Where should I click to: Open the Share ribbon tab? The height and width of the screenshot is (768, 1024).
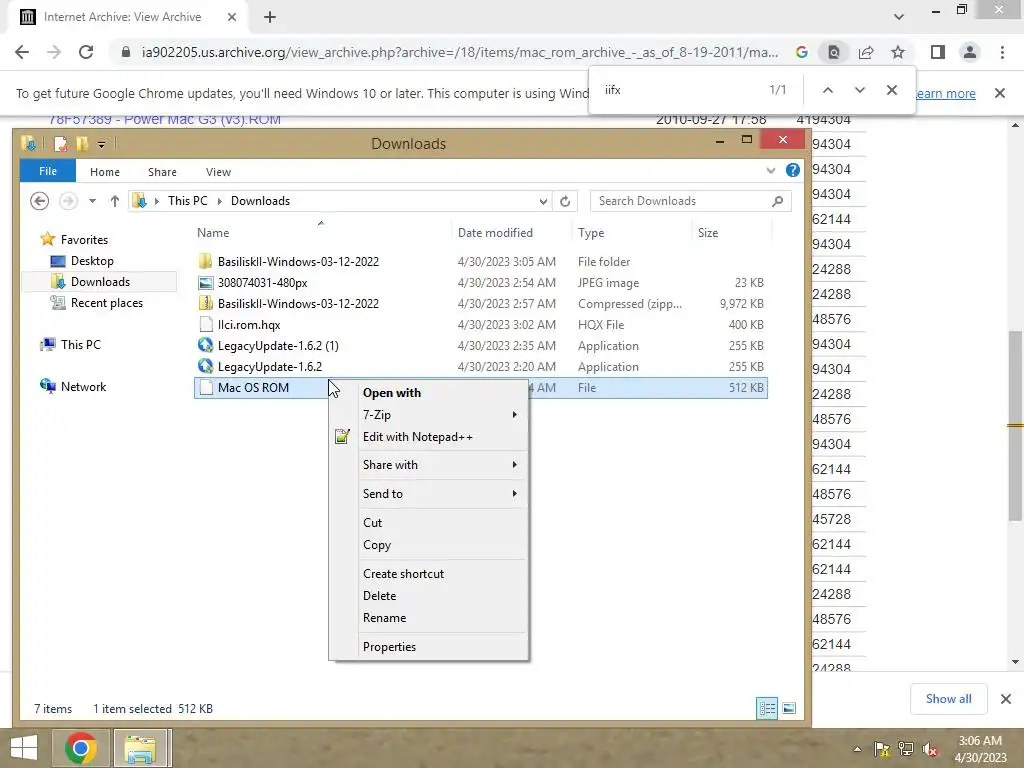pos(162,172)
